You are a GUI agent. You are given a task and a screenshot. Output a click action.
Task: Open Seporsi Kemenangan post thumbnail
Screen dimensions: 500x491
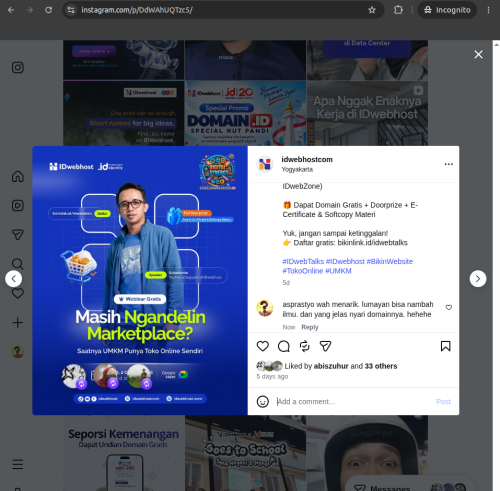[124, 453]
